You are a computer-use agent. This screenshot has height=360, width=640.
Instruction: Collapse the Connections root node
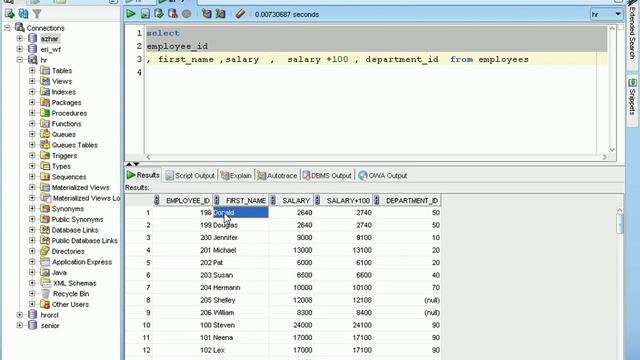tap(7, 28)
